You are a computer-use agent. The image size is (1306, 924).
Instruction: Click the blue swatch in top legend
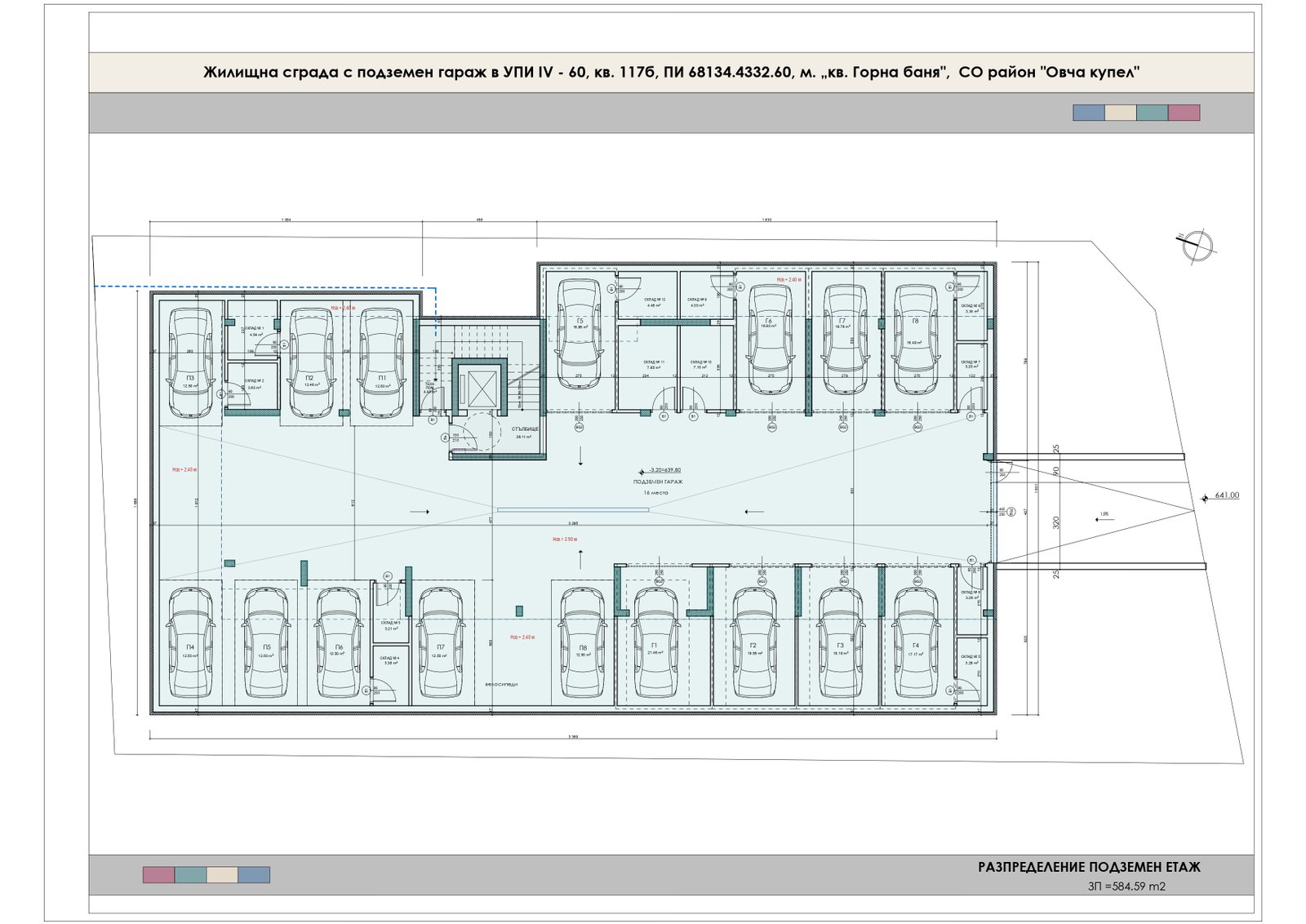[x=1088, y=113]
